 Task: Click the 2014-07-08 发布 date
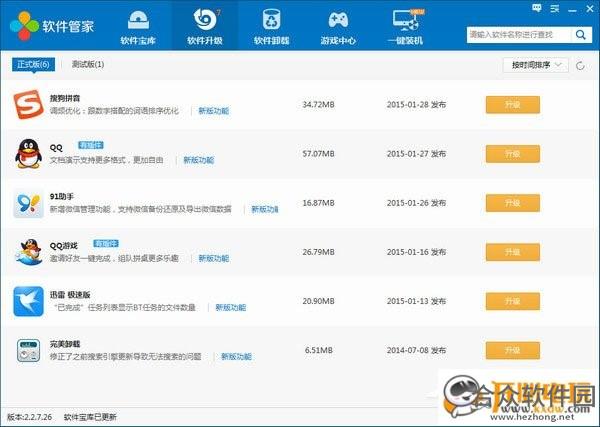coord(416,350)
